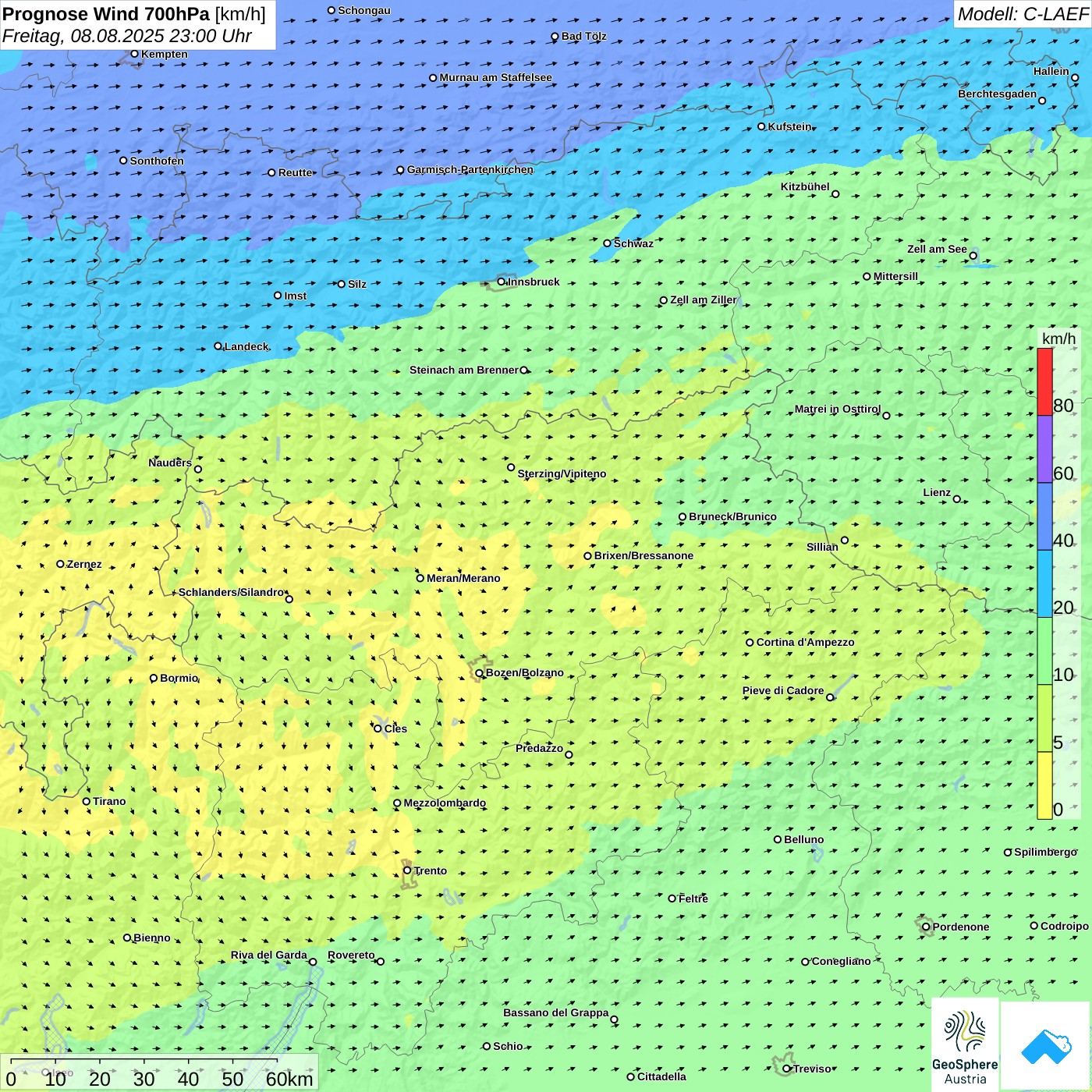Image resolution: width=1092 pixels, height=1092 pixels.
Task: Click the blue cloud logo bottom right
Action: (x=1045, y=1046)
